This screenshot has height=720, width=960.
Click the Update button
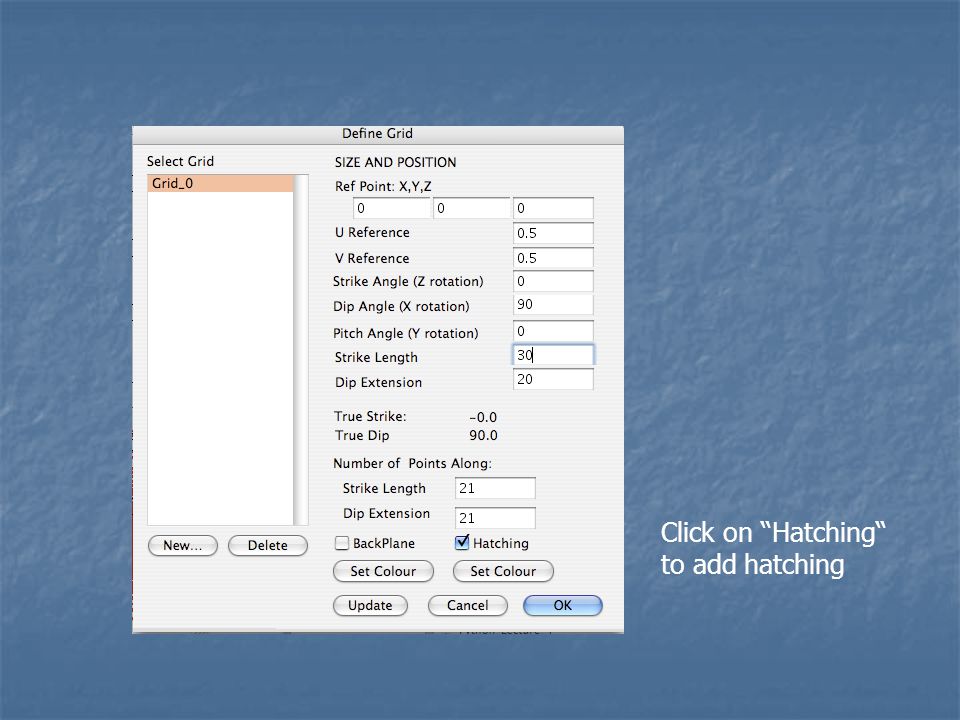370,606
